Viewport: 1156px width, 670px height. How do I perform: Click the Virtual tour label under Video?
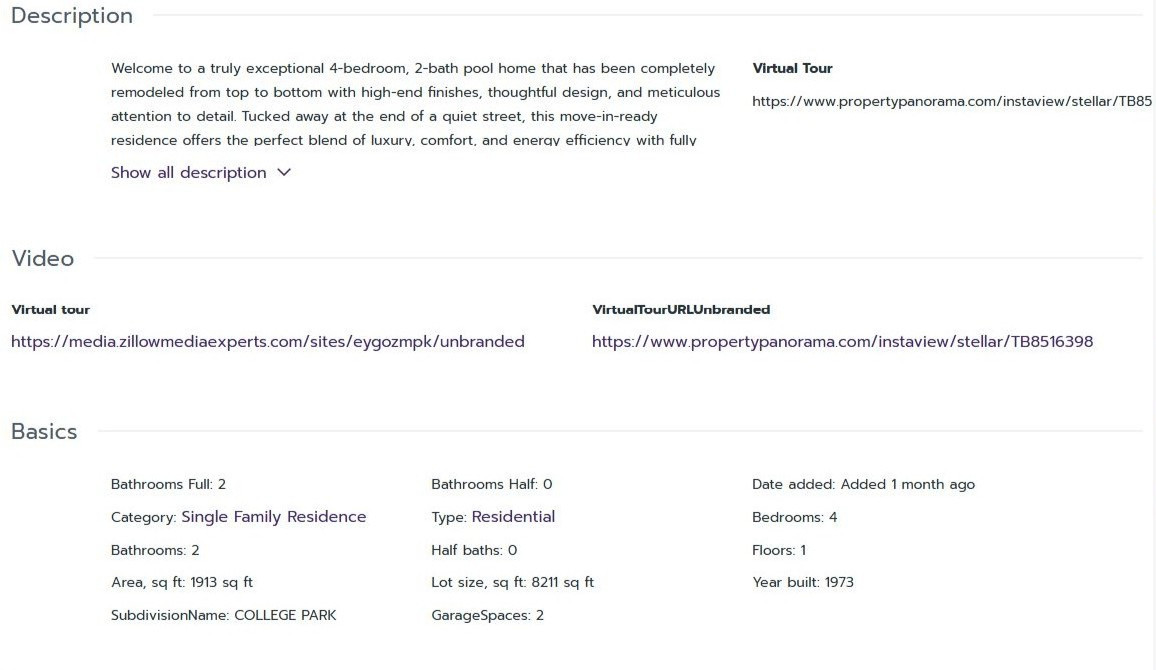51,310
